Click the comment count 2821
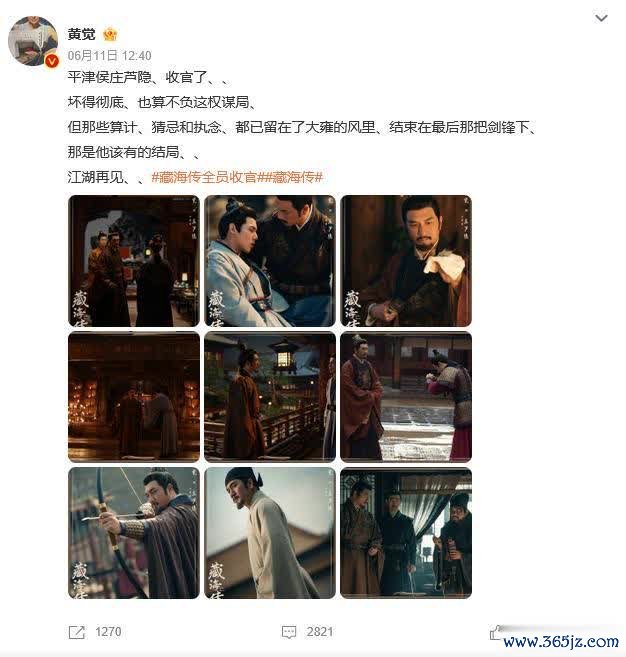Screen dimensions: 626x657 [x=320, y=632]
